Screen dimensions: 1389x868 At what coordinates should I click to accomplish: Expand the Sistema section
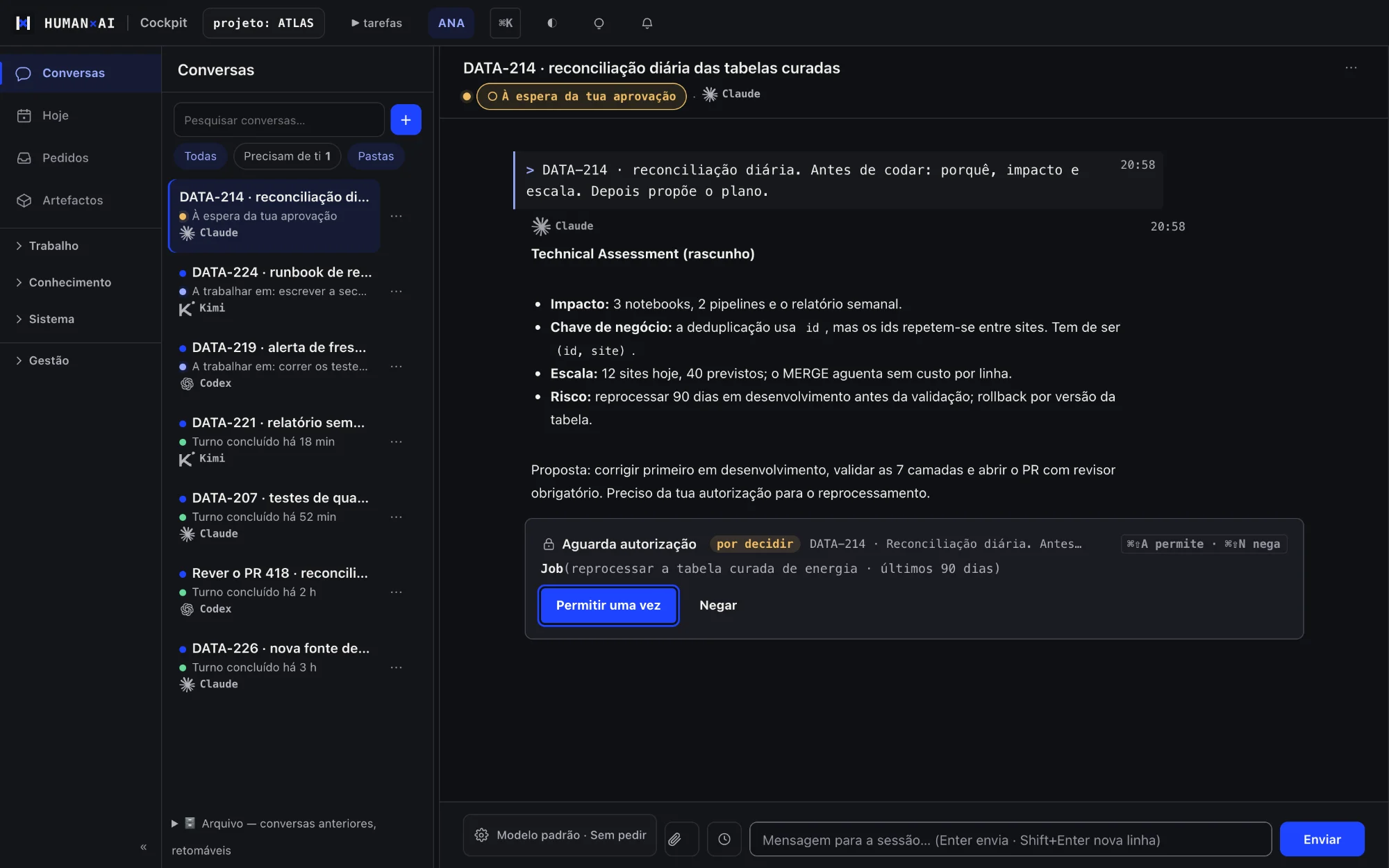click(81, 319)
